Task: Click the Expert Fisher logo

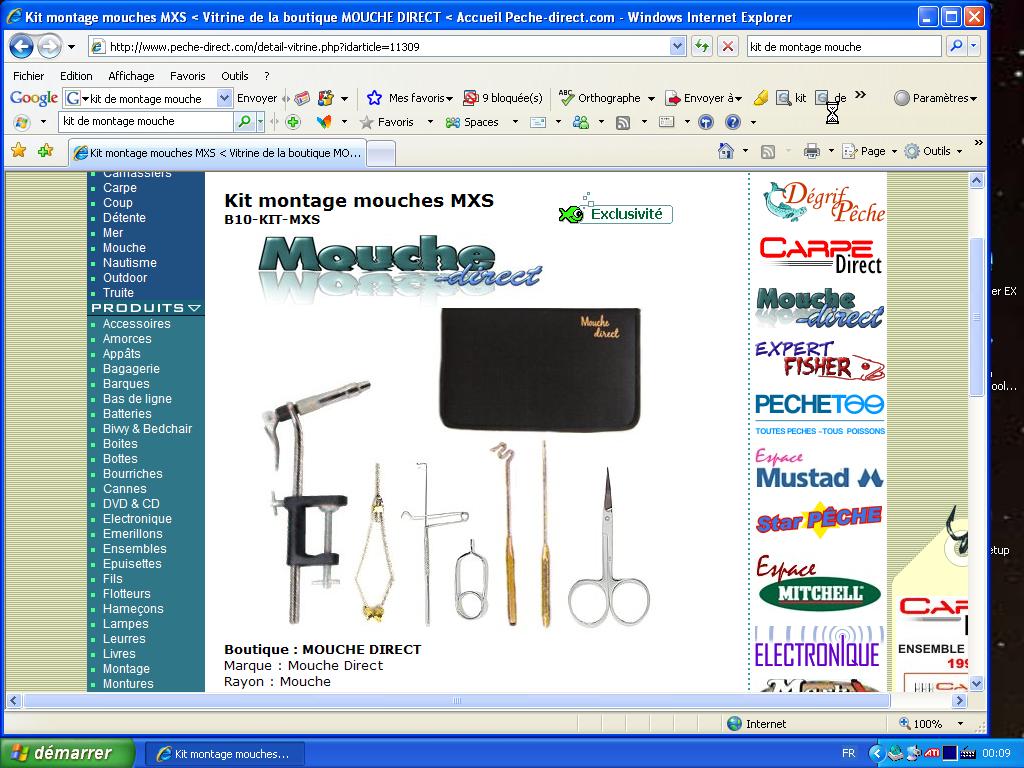Action: [x=820, y=360]
